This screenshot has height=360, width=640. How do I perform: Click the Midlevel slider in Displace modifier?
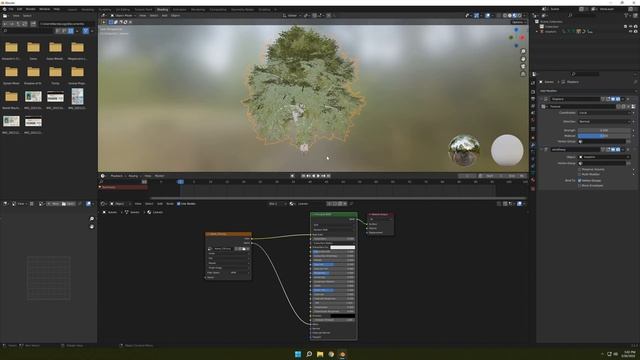point(604,136)
